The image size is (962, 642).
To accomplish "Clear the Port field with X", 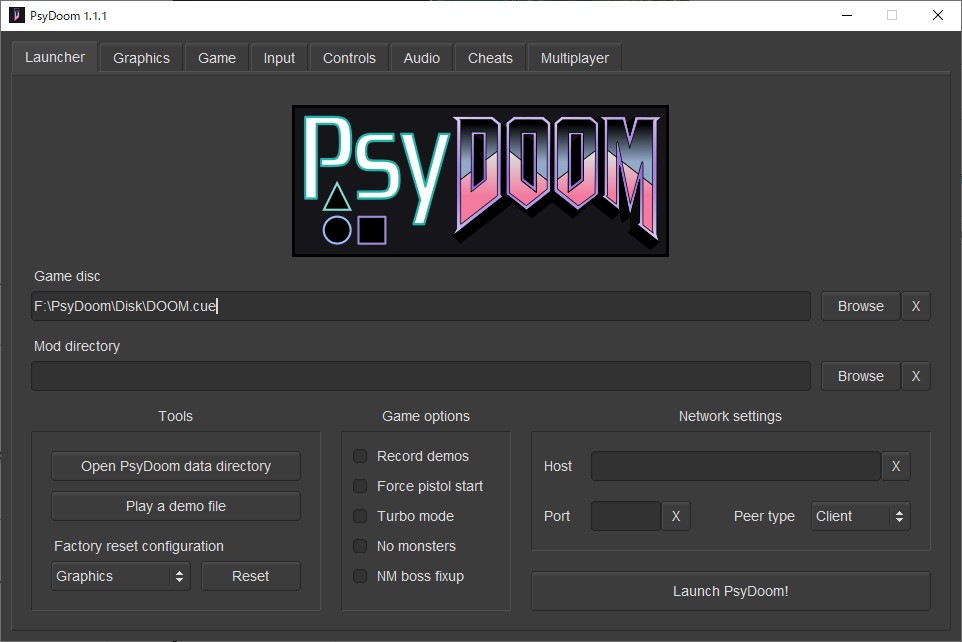I will (675, 516).
